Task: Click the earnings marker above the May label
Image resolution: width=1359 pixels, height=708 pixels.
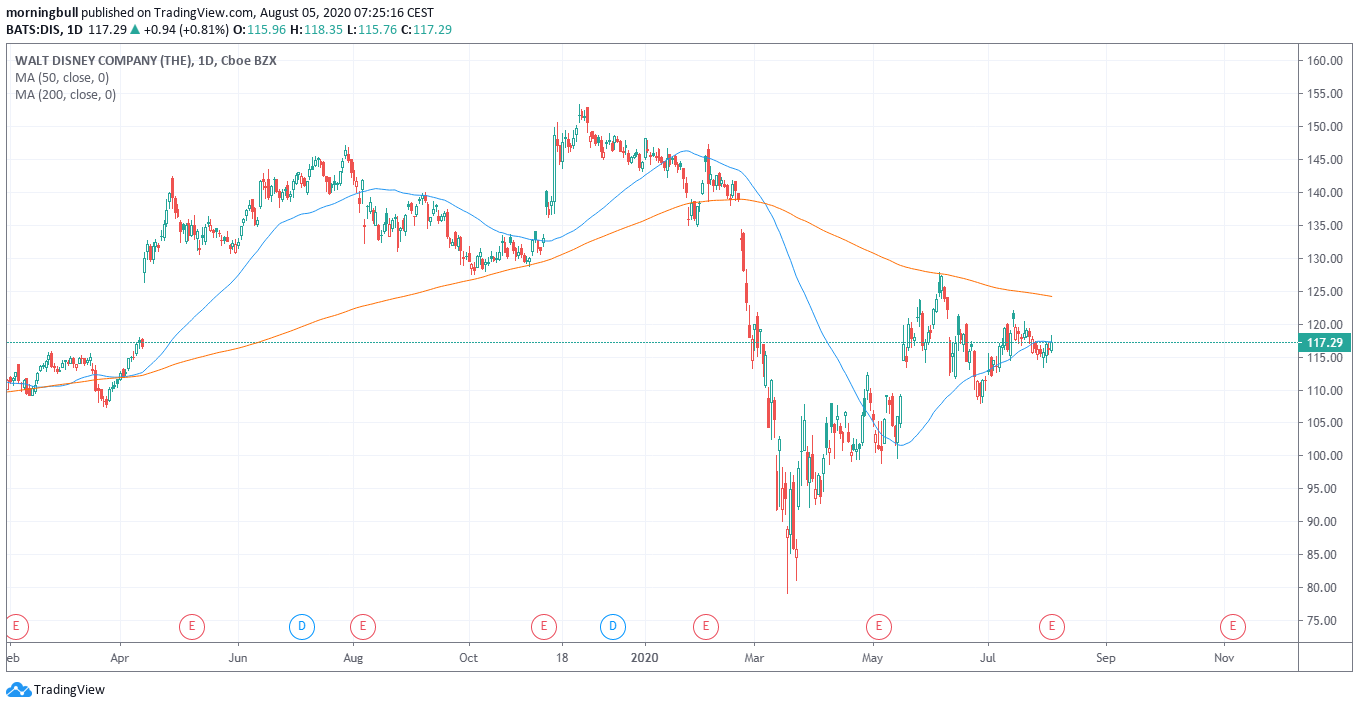Action: [878, 627]
